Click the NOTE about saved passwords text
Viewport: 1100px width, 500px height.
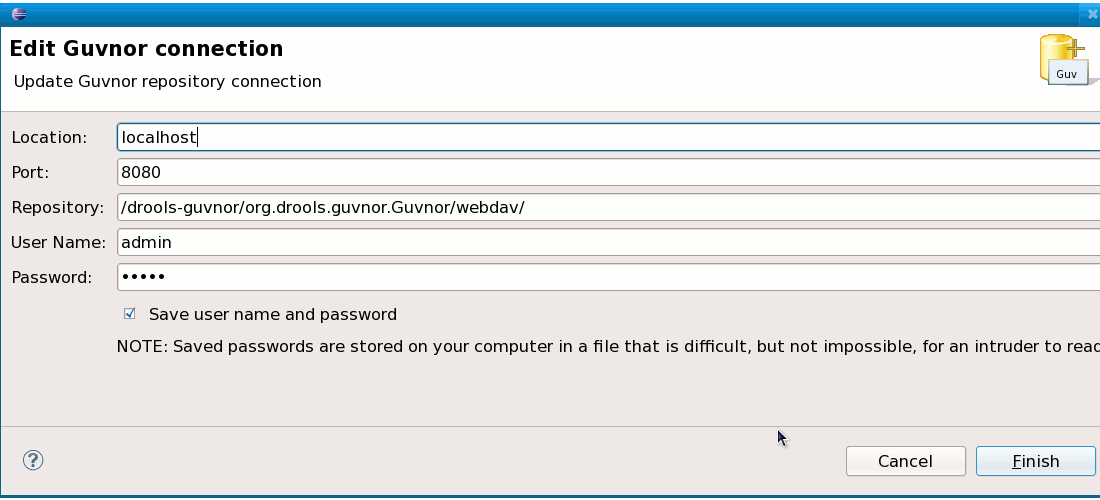(608, 346)
